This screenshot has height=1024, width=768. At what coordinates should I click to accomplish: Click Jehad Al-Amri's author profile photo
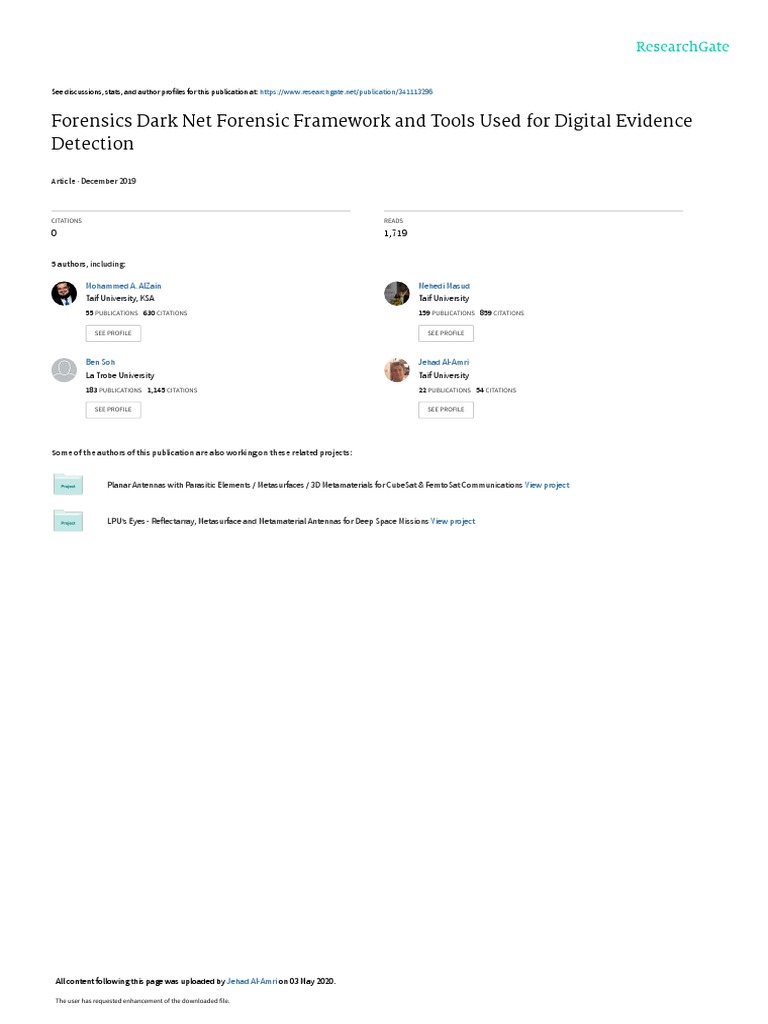tap(396, 370)
